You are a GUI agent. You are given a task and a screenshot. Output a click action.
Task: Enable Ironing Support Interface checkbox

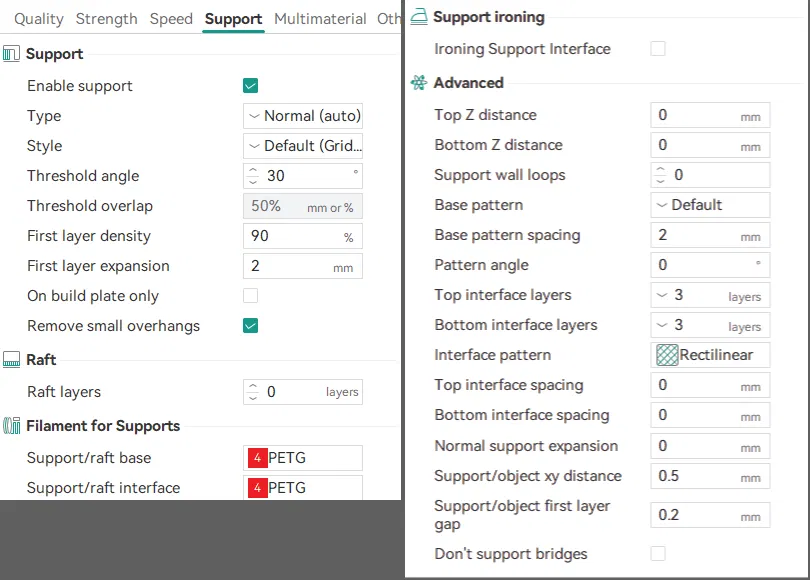click(658, 49)
